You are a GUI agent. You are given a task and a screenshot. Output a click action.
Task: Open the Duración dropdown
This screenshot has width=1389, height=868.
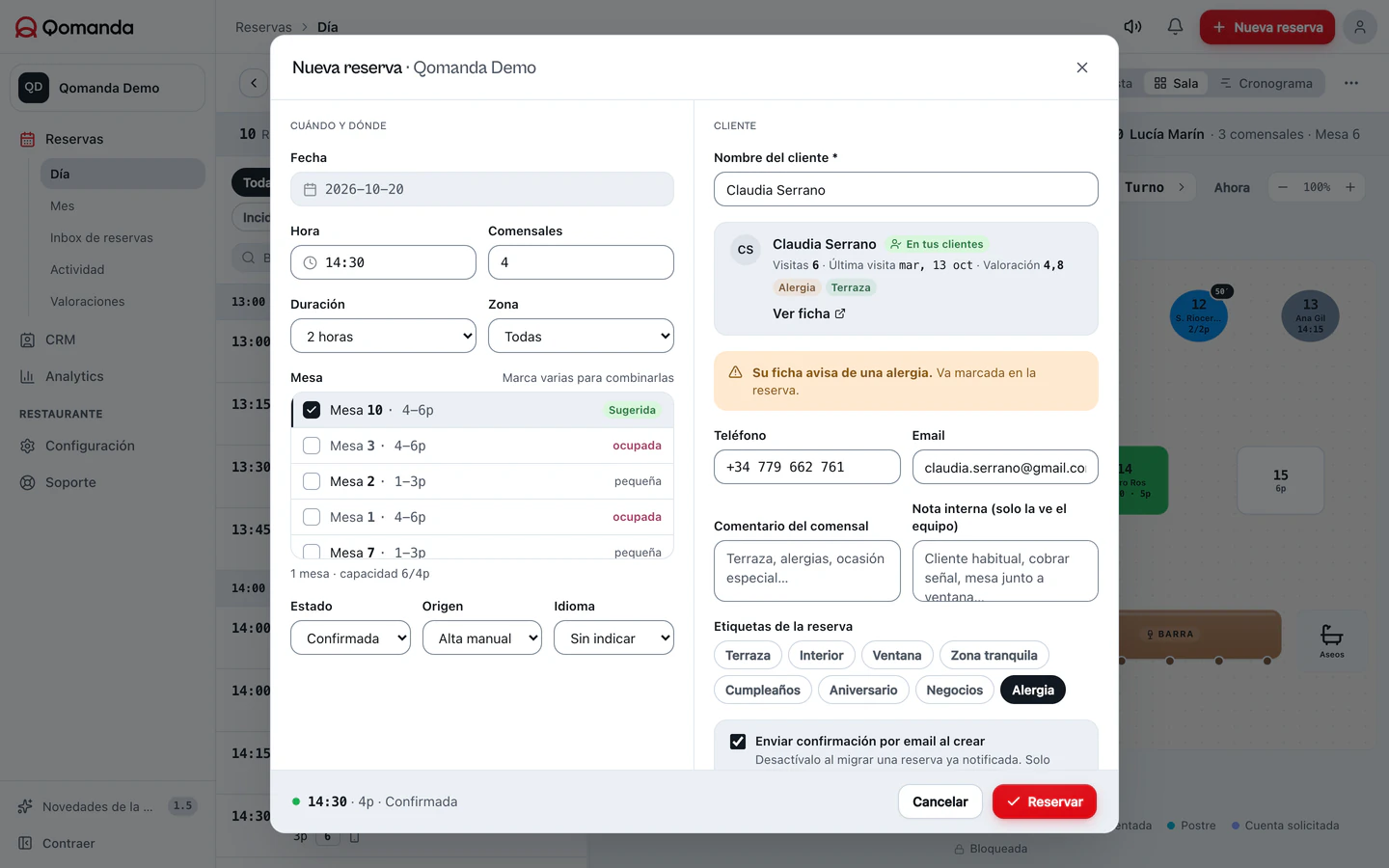click(383, 337)
